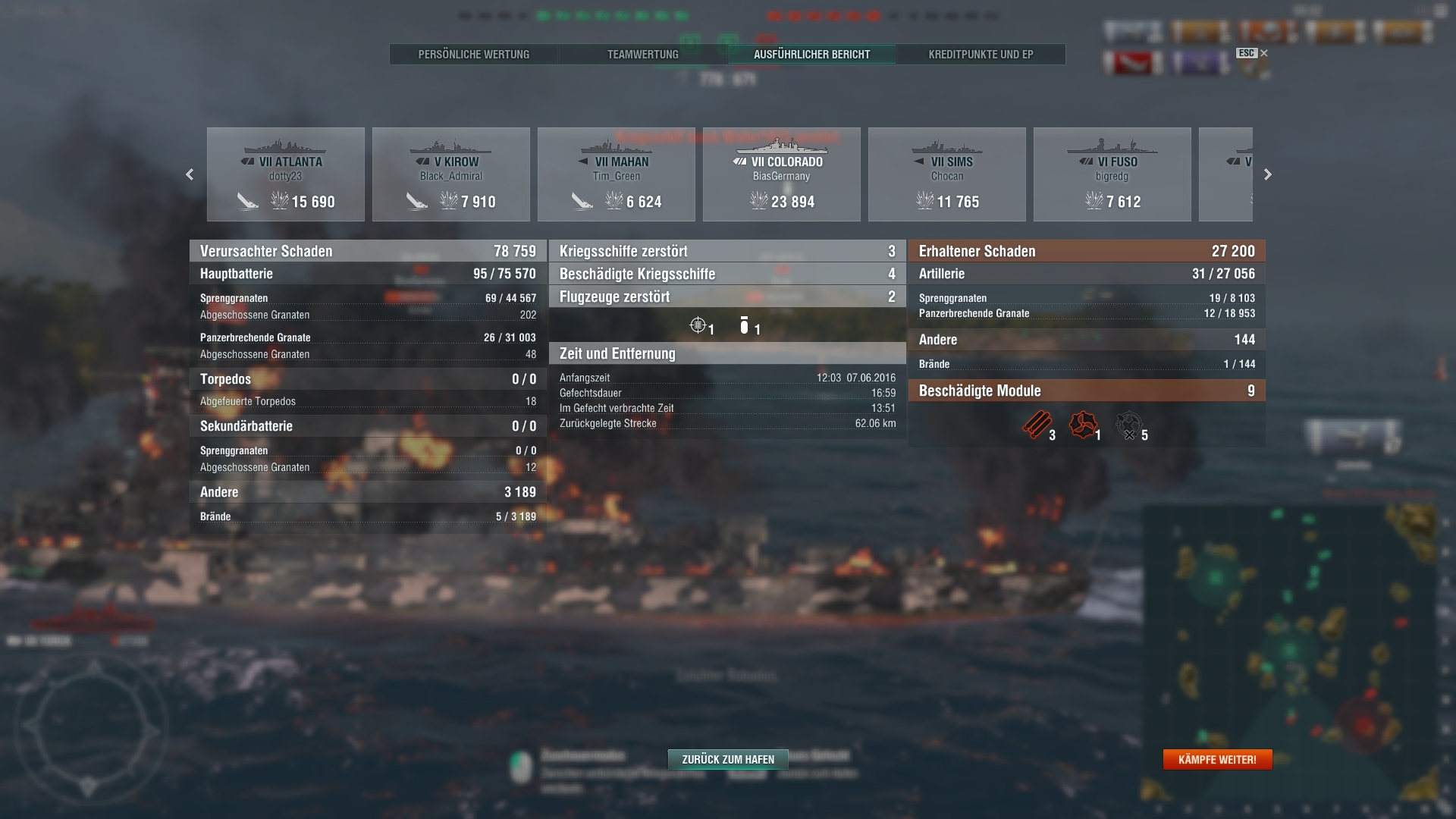Select the VII Atlanta ship card
The width and height of the screenshot is (1456, 819).
tap(286, 174)
